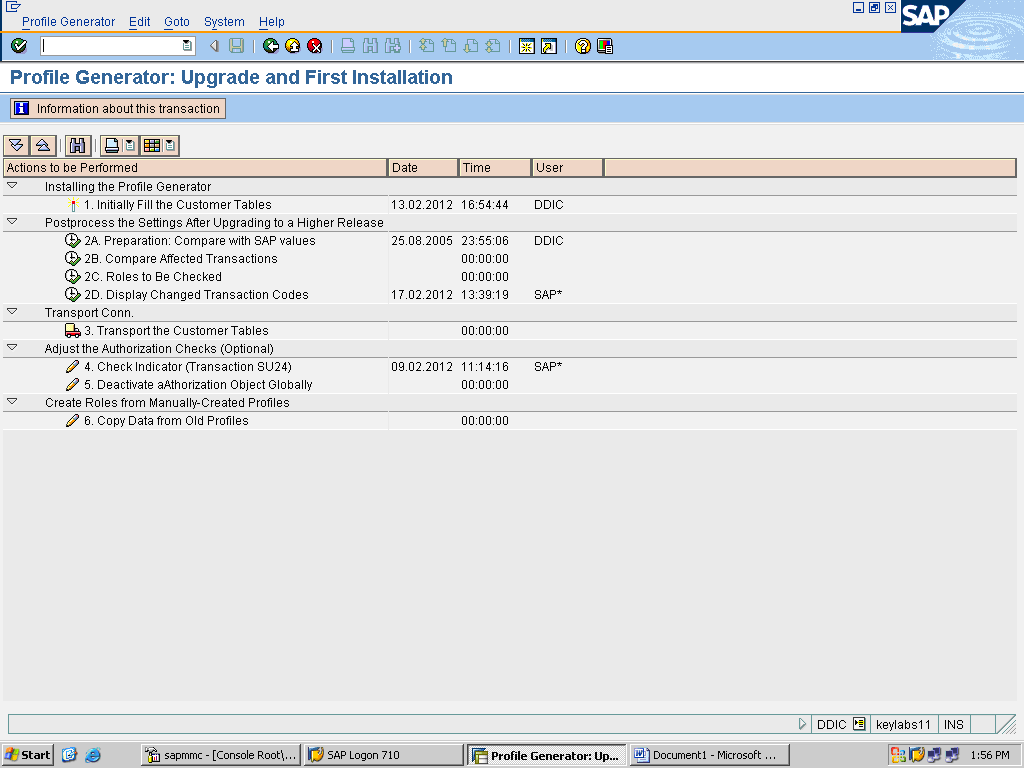
Task: Select the Print icon in the application toolbar
Action: [x=111, y=145]
